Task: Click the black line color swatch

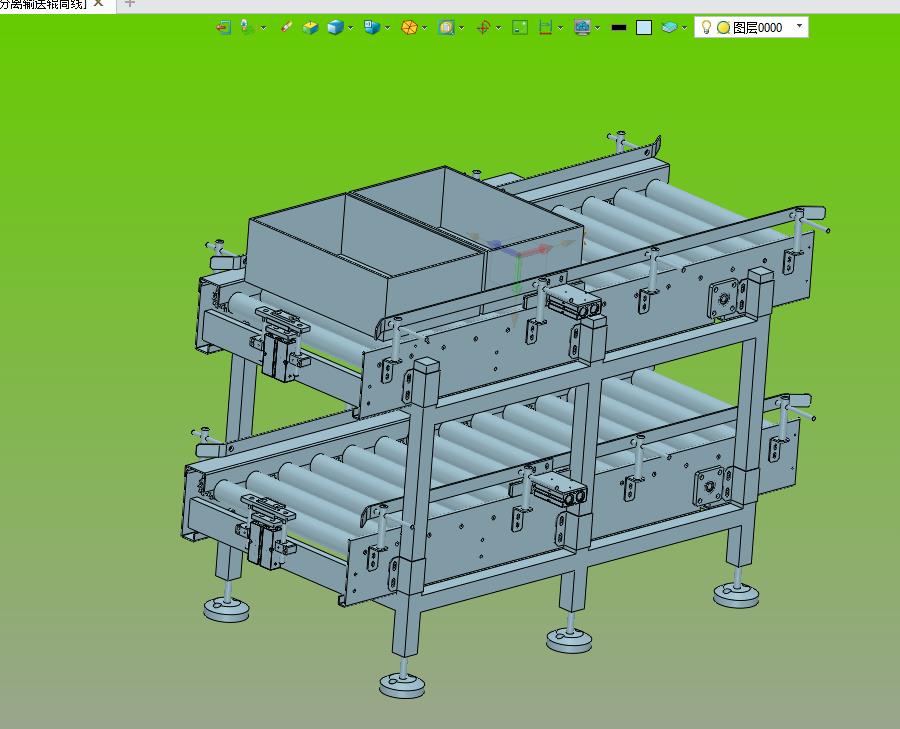Action: (x=619, y=28)
